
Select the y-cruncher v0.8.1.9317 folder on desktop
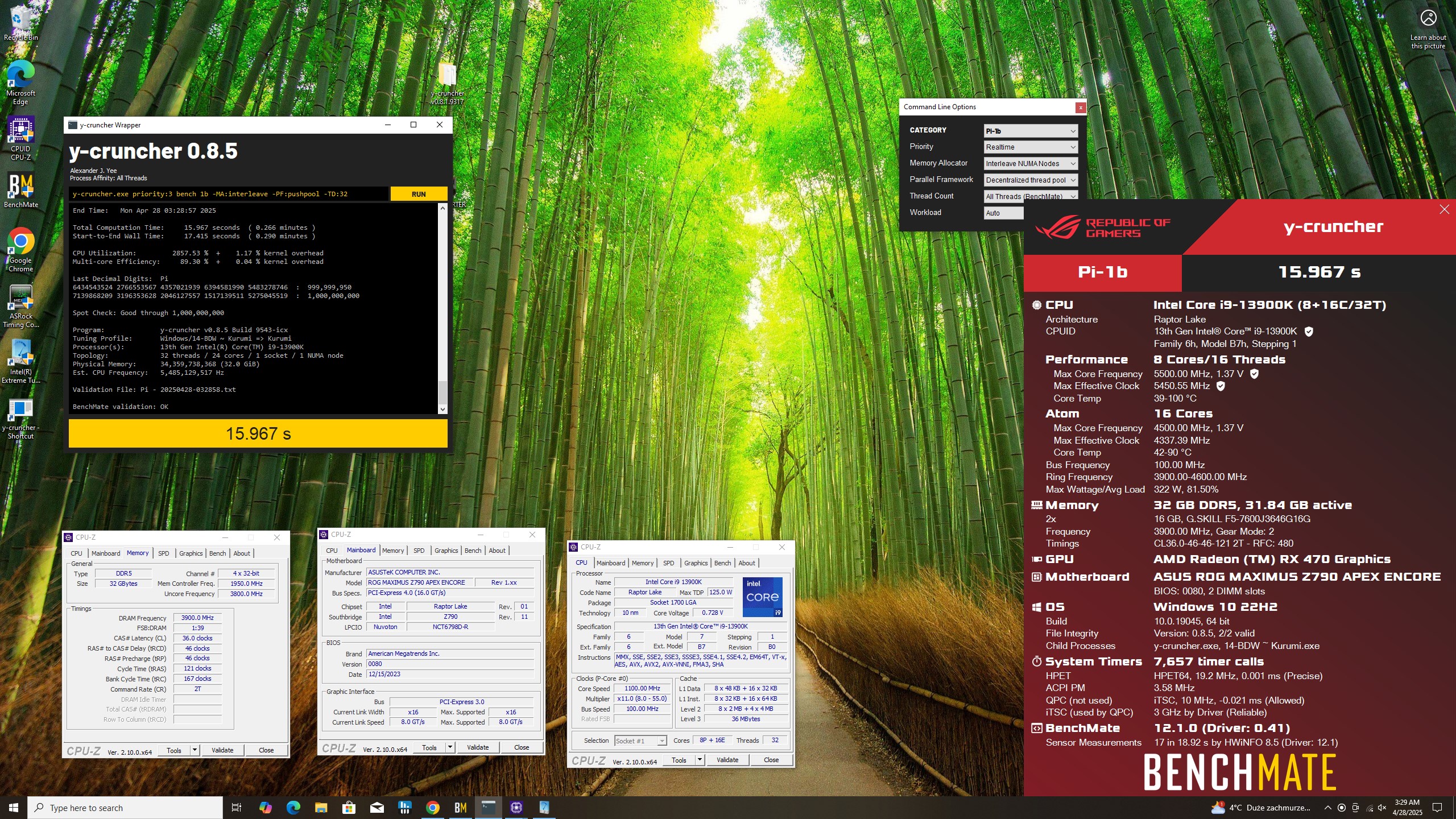448,83
